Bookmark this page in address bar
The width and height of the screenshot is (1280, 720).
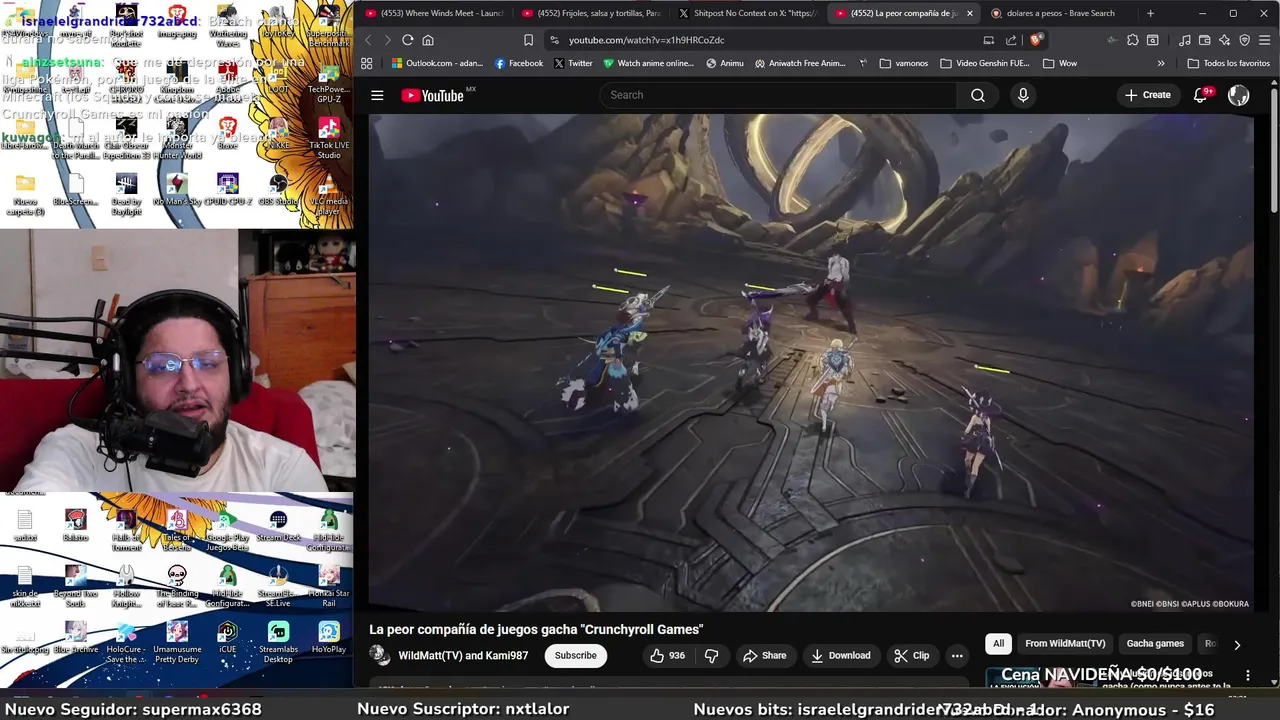tap(528, 40)
